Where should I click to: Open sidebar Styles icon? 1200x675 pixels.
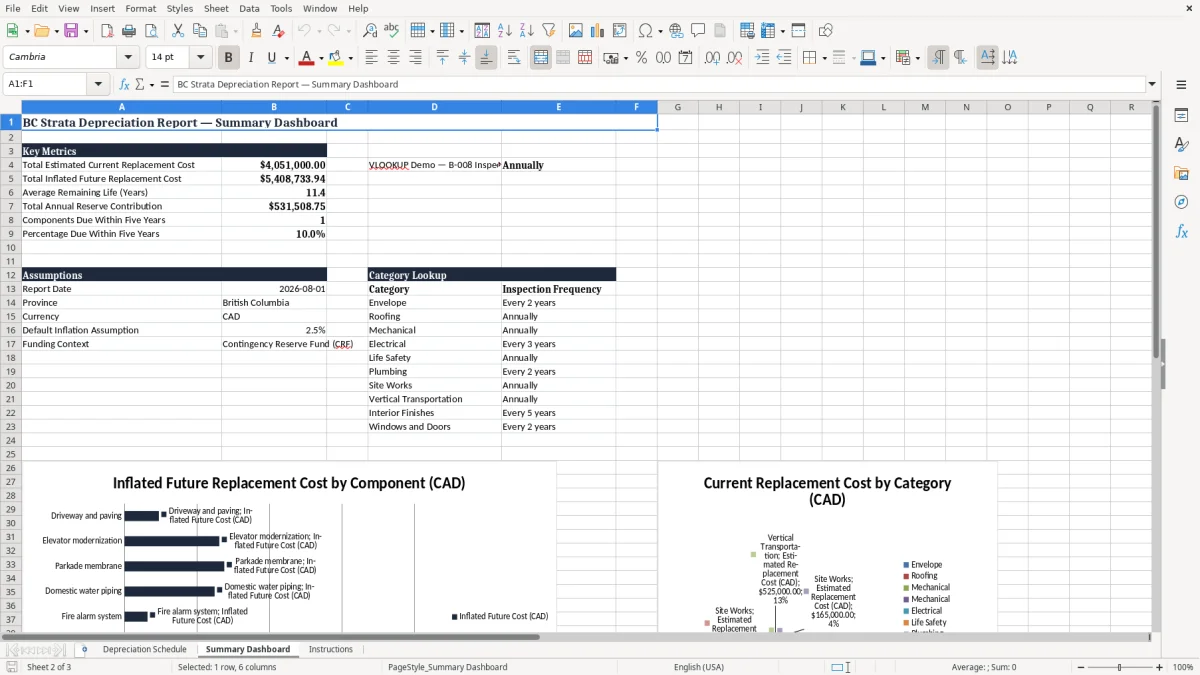[1181, 145]
